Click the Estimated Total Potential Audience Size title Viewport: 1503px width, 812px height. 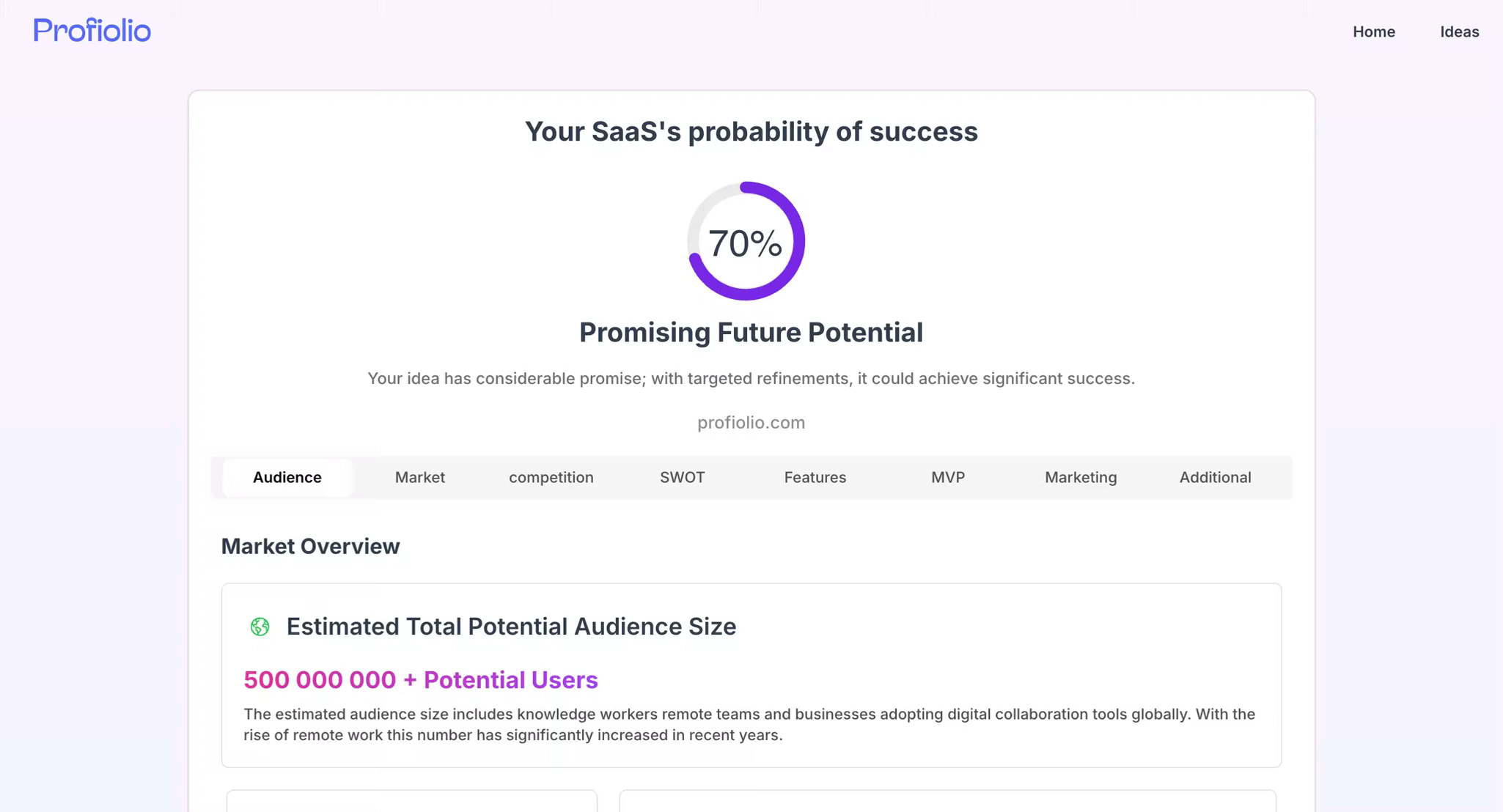click(511, 627)
